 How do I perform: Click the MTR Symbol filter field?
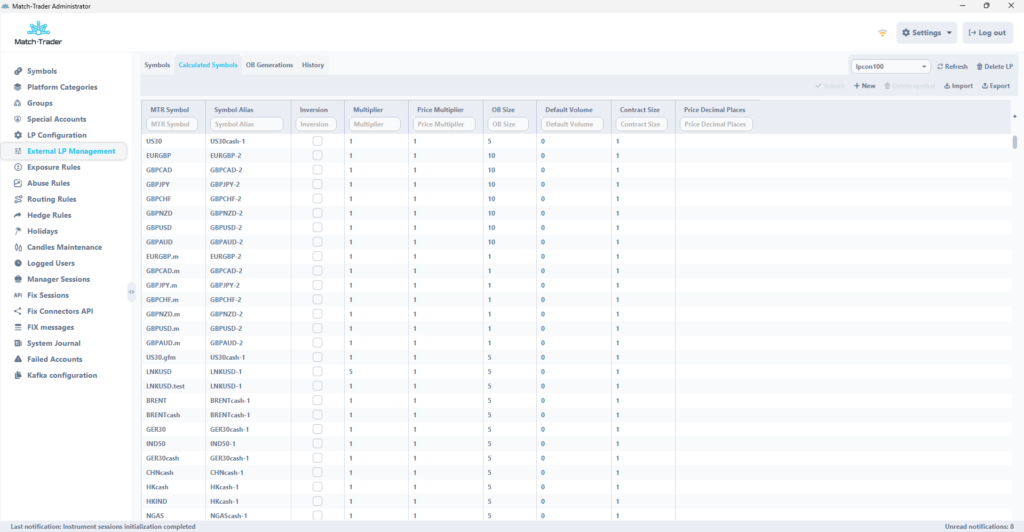click(x=171, y=124)
